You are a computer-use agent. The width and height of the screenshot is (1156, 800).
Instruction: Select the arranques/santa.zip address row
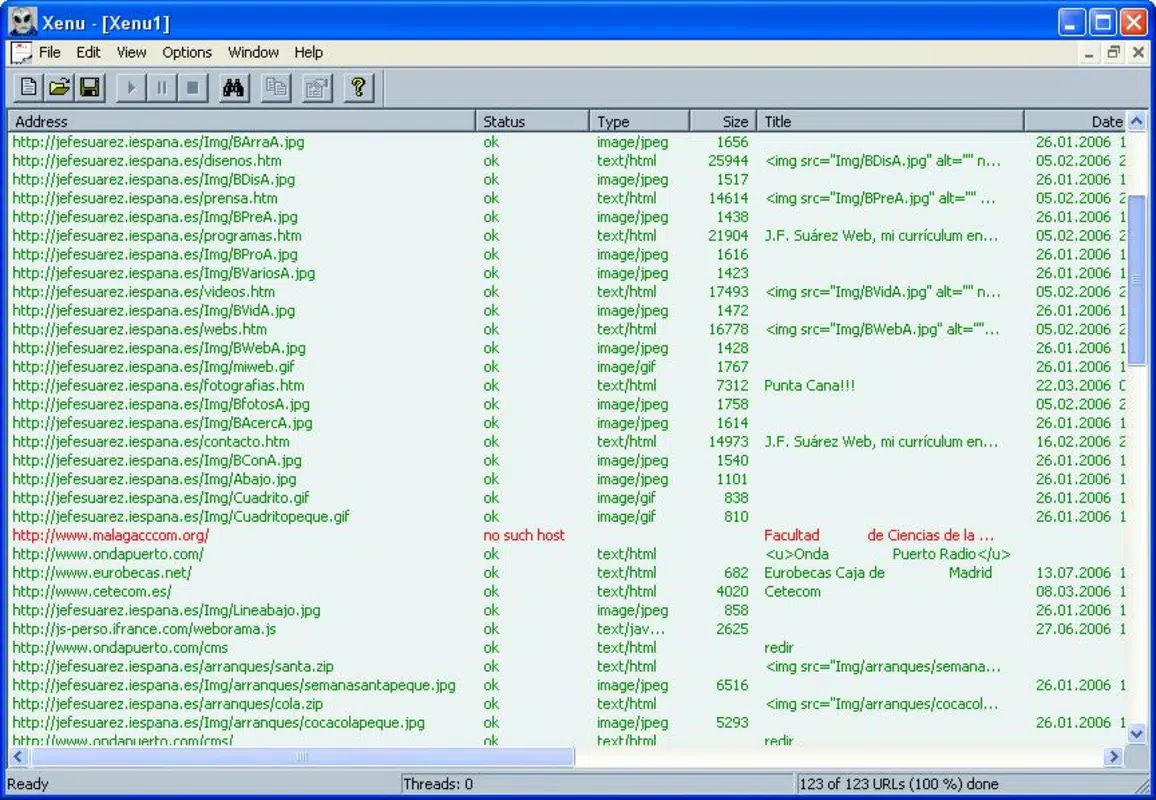173,667
